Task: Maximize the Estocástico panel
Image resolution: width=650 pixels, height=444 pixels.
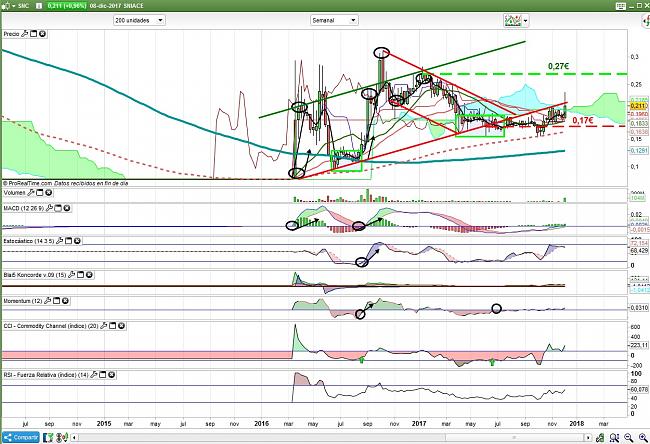Action: pos(68,241)
